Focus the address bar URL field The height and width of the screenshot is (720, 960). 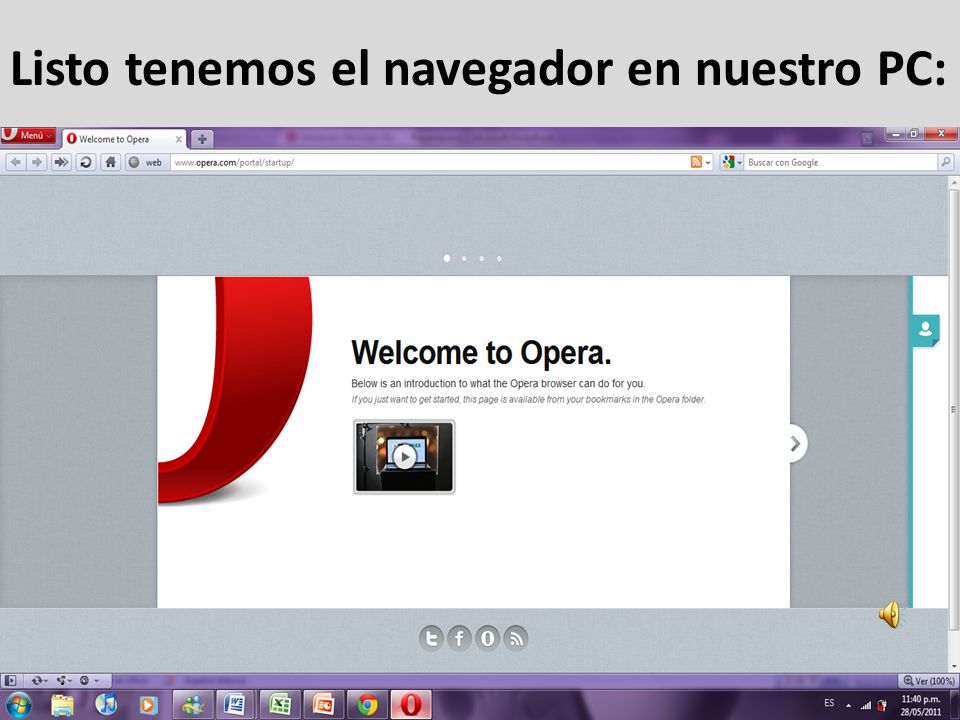click(429, 162)
